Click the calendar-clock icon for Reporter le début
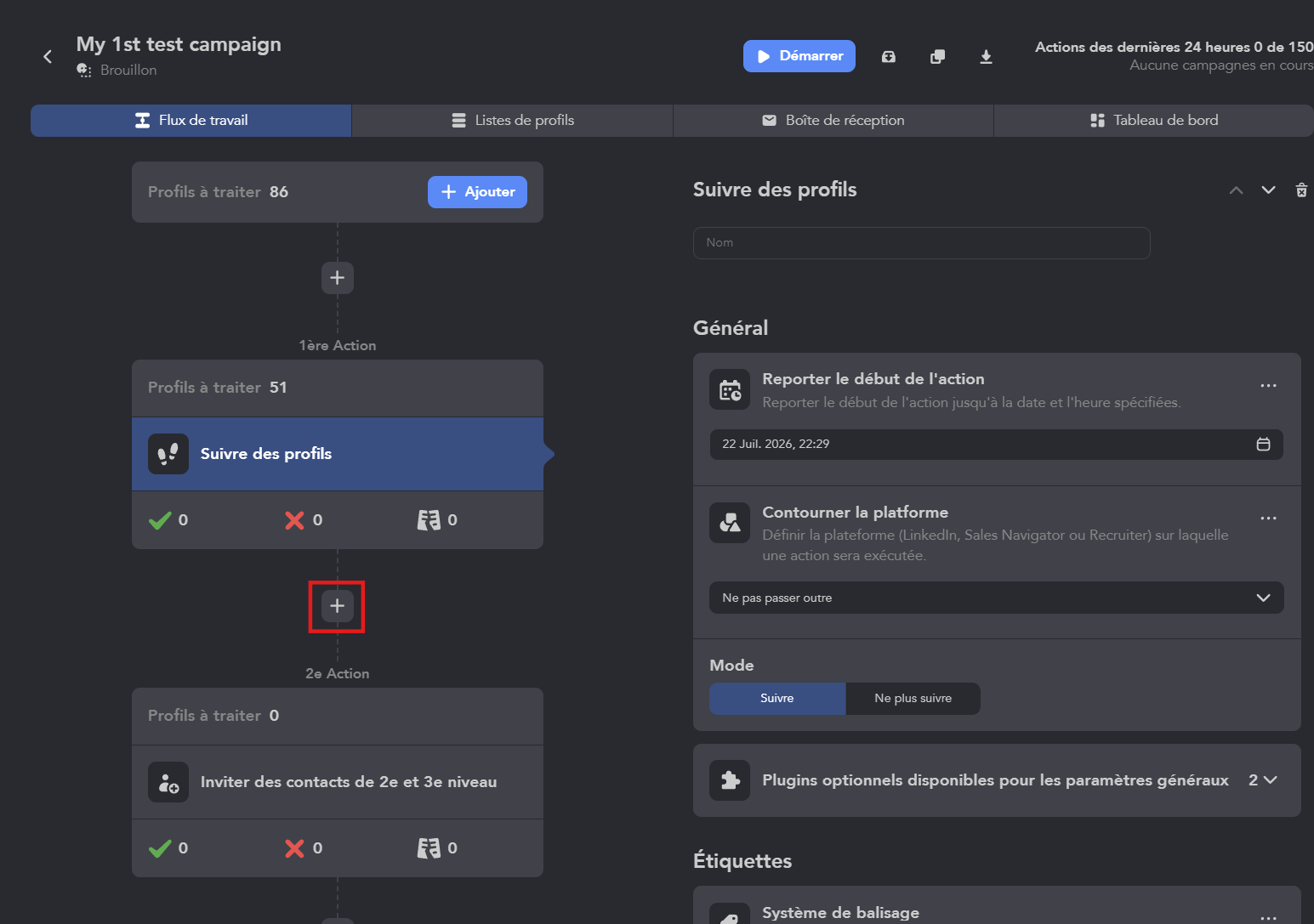 [730, 389]
